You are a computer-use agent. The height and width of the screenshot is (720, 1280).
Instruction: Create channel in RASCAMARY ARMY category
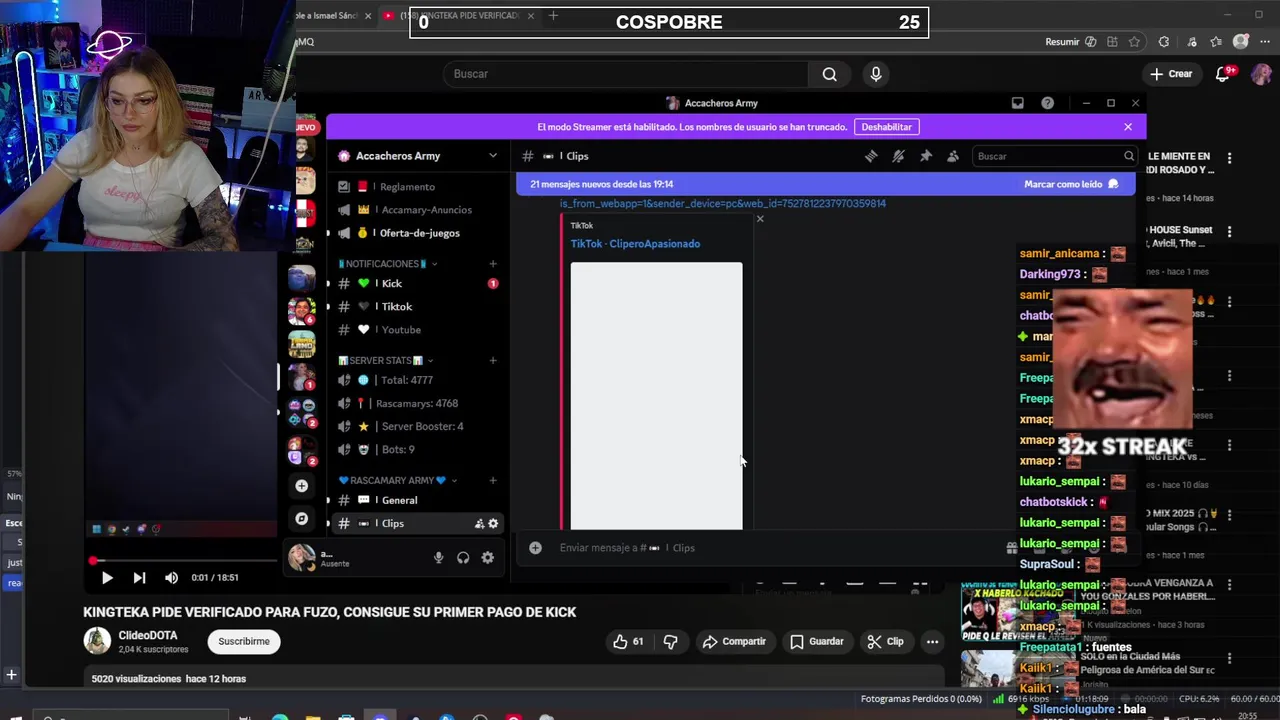(x=493, y=480)
